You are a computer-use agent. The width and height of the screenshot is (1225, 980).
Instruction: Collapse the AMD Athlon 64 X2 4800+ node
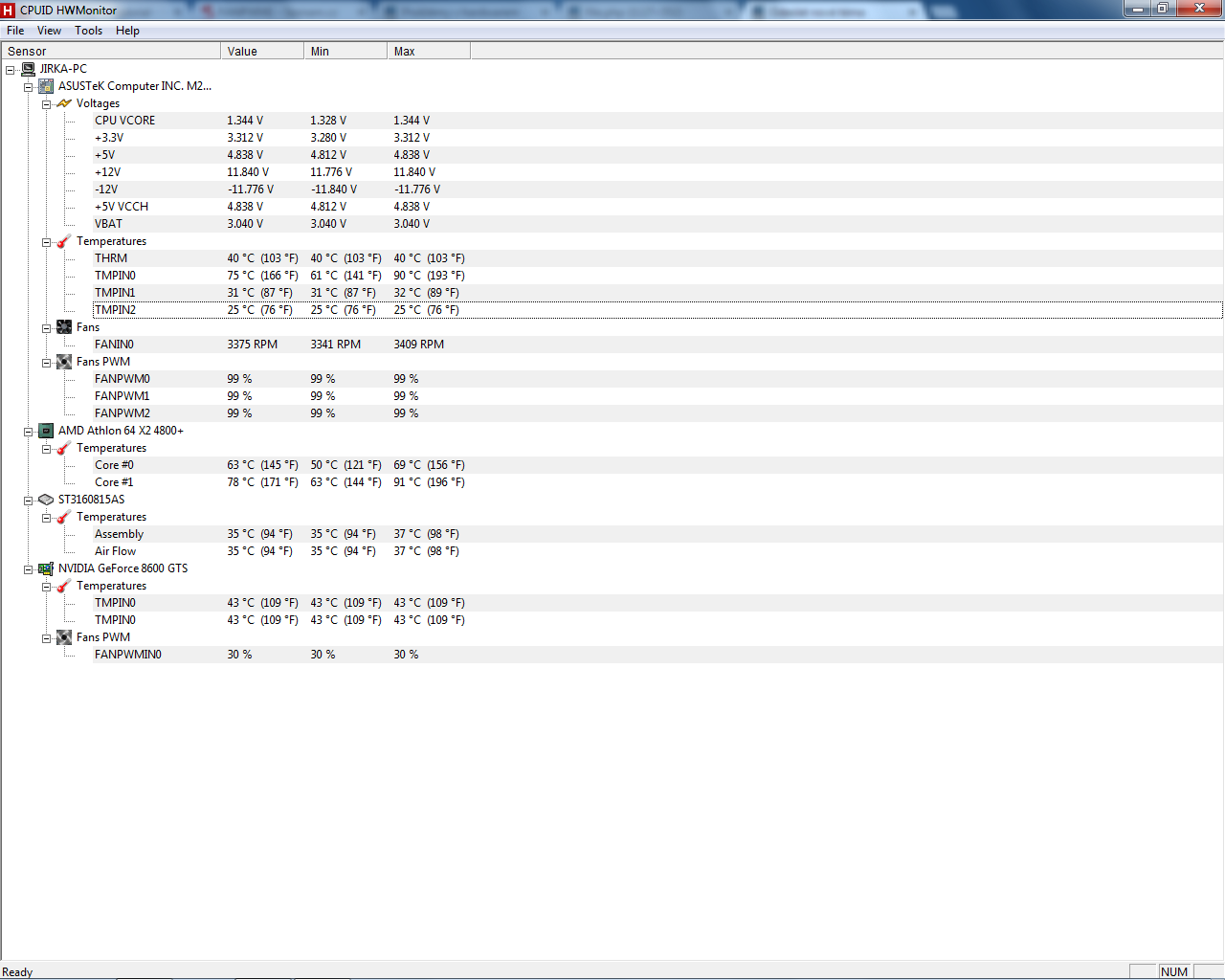(x=29, y=432)
